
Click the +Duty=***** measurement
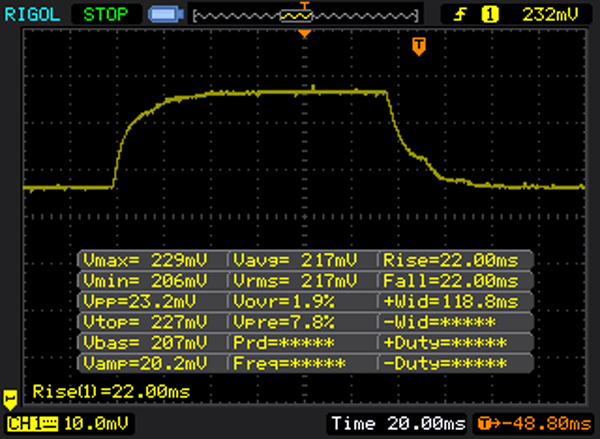click(445, 343)
